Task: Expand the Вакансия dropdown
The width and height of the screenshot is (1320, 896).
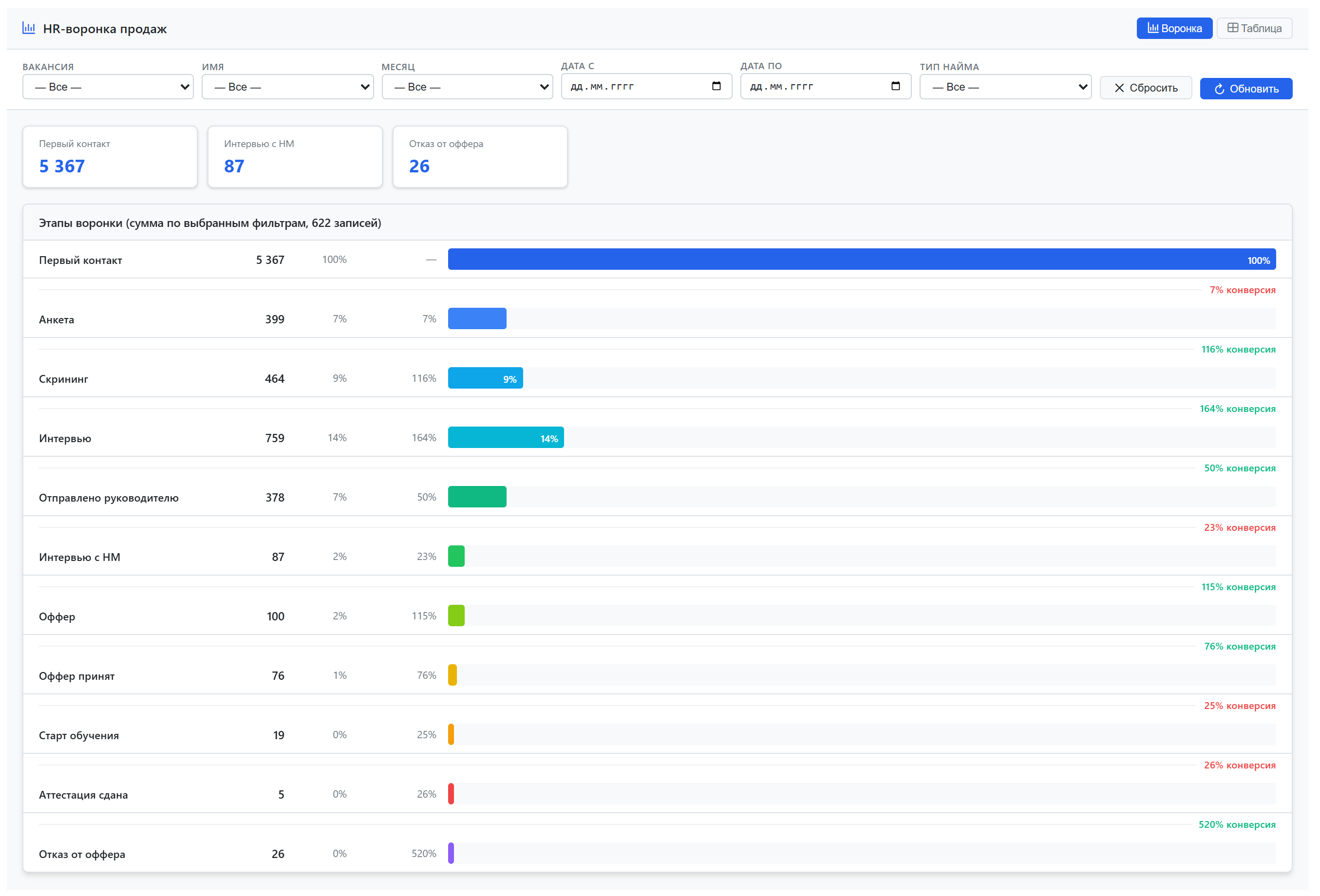Action: coord(108,87)
